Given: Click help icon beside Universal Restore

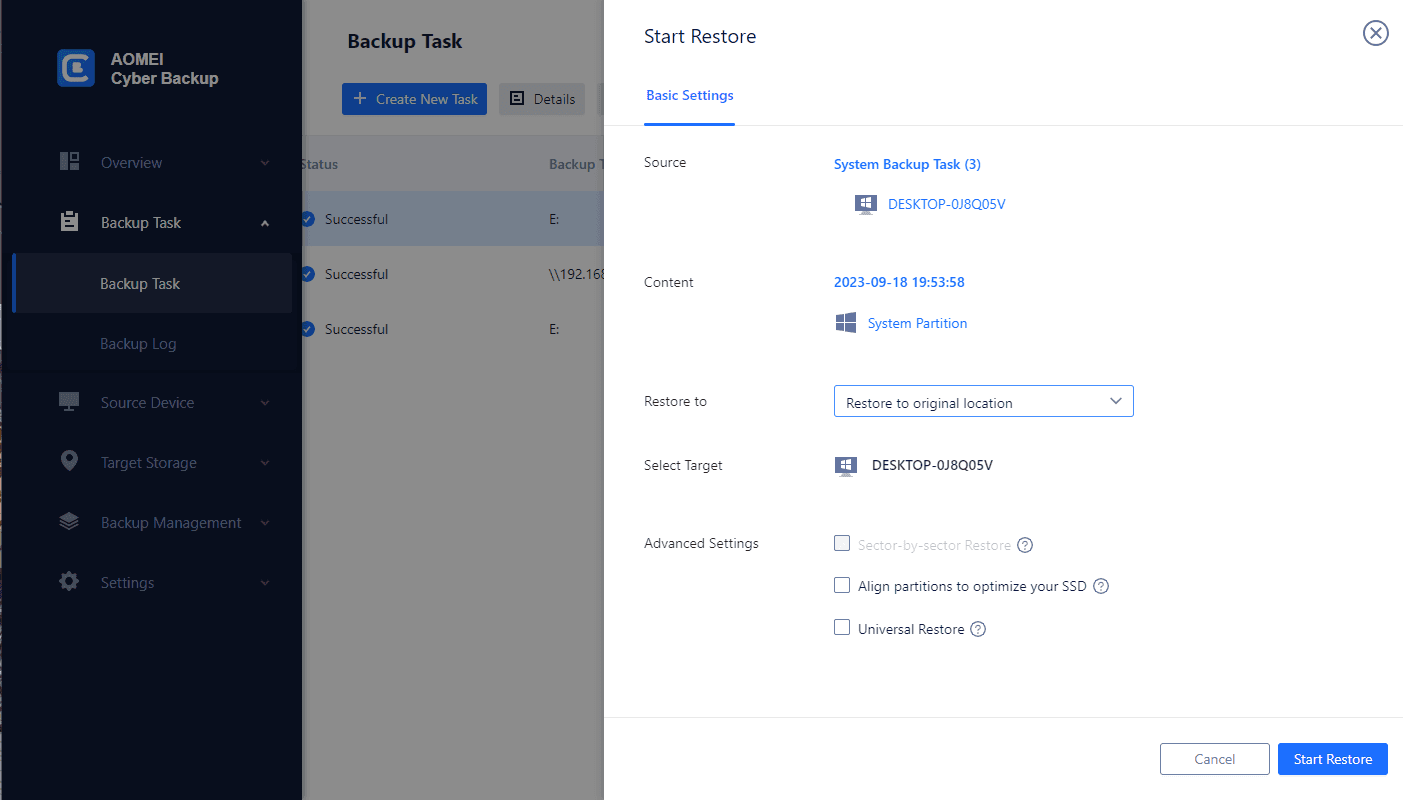Looking at the screenshot, I should point(978,629).
